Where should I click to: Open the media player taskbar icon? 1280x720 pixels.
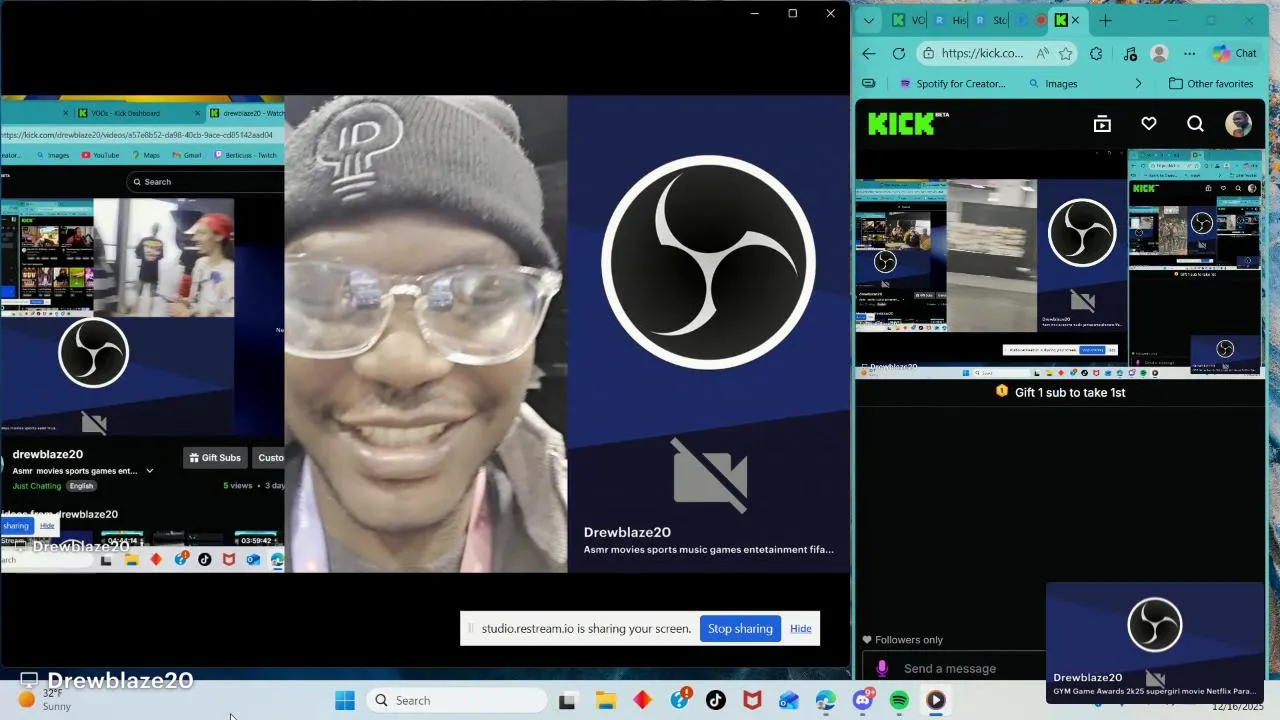[x=936, y=701]
